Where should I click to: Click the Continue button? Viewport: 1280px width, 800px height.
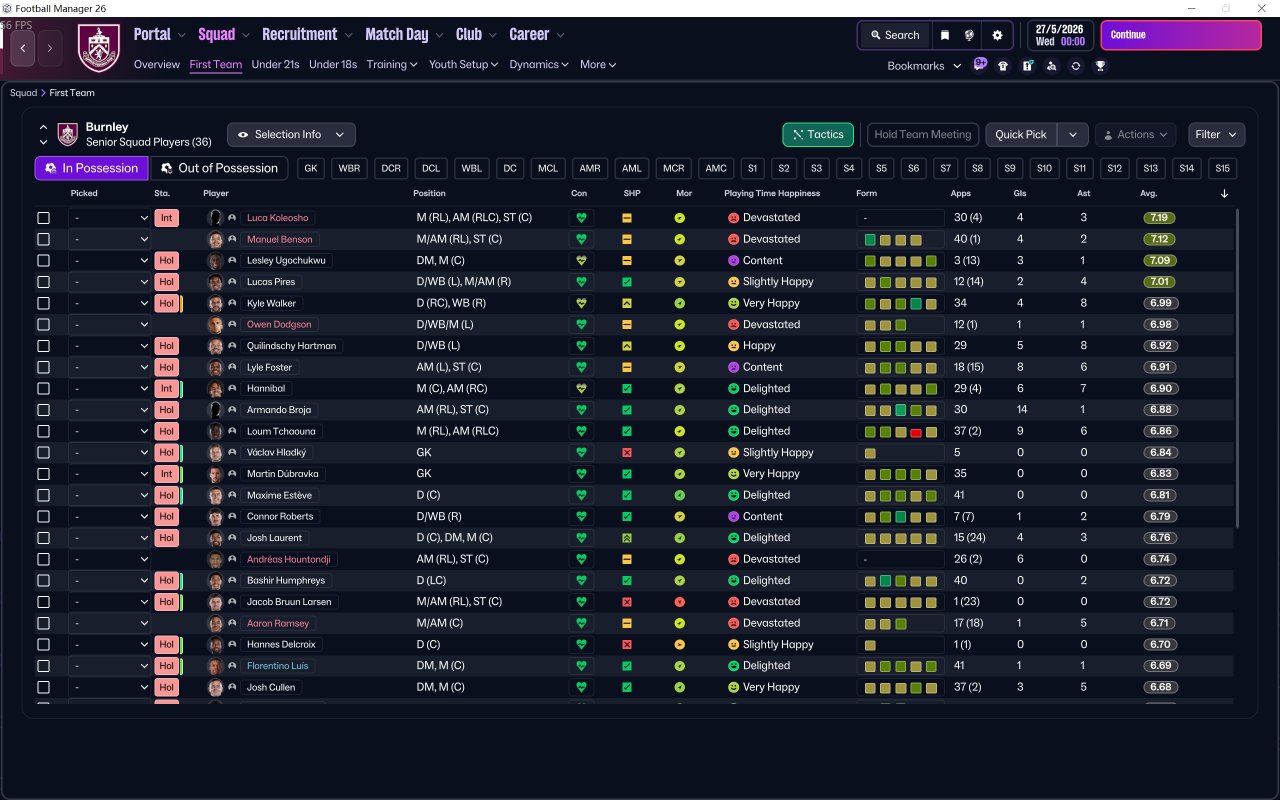(1181, 35)
